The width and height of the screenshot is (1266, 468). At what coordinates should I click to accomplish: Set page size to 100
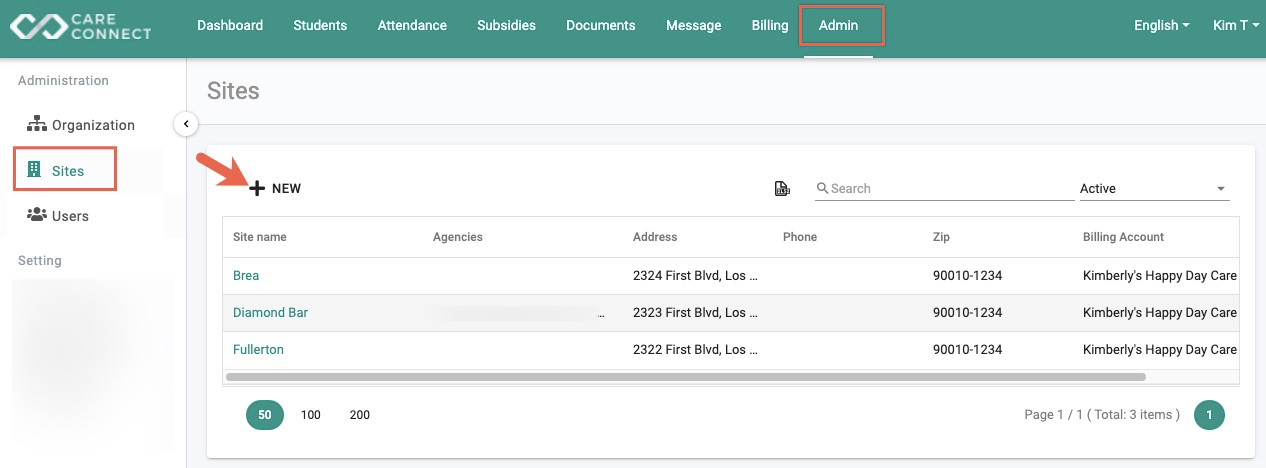point(311,414)
